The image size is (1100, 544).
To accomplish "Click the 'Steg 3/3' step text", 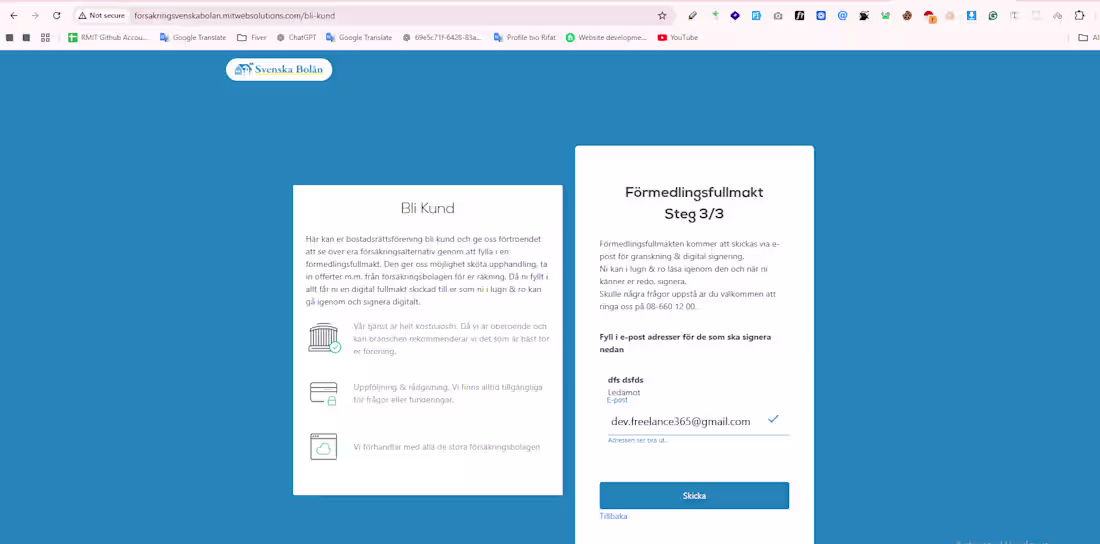I will pos(694,214).
